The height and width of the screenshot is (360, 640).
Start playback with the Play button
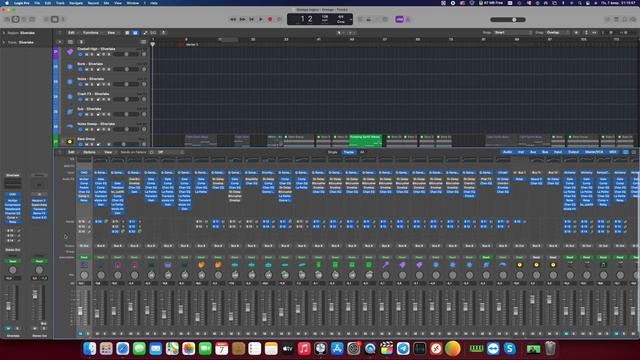tap(261, 19)
